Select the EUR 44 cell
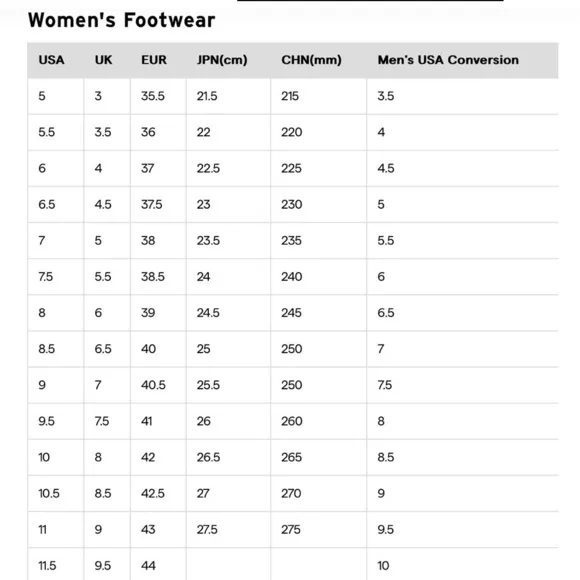The width and height of the screenshot is (580, 580). point(158,564)
